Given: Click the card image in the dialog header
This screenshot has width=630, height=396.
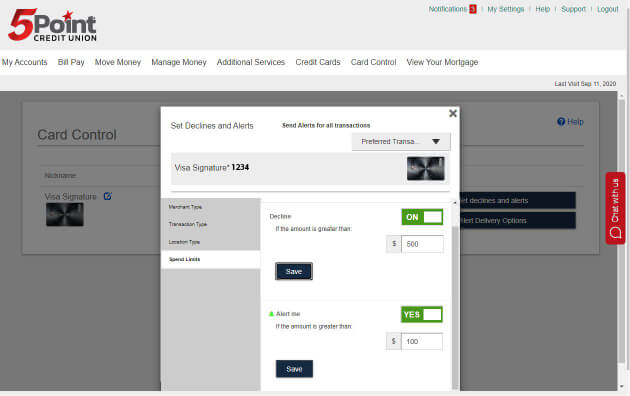Looking at the screenshot, I should tap(425, 168).
